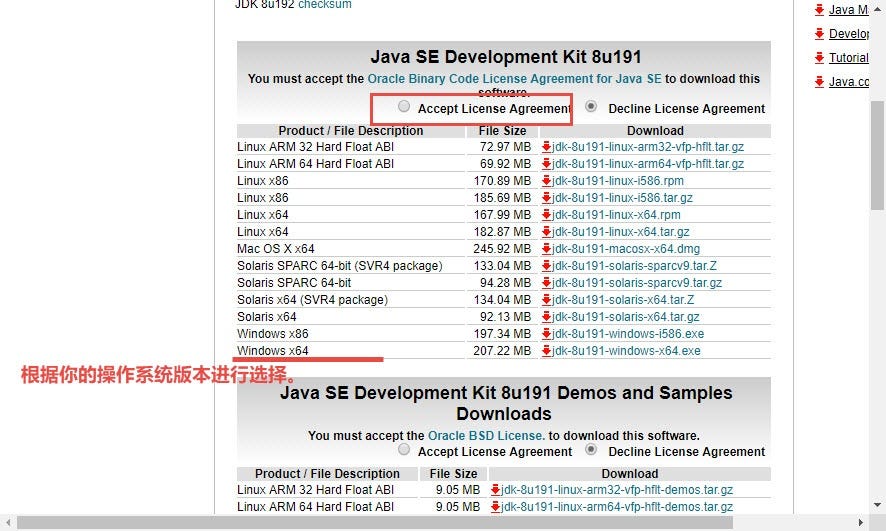Open the Tutorial sidebar link
This screenshot has height=531, width=886.
pos(849,58)
